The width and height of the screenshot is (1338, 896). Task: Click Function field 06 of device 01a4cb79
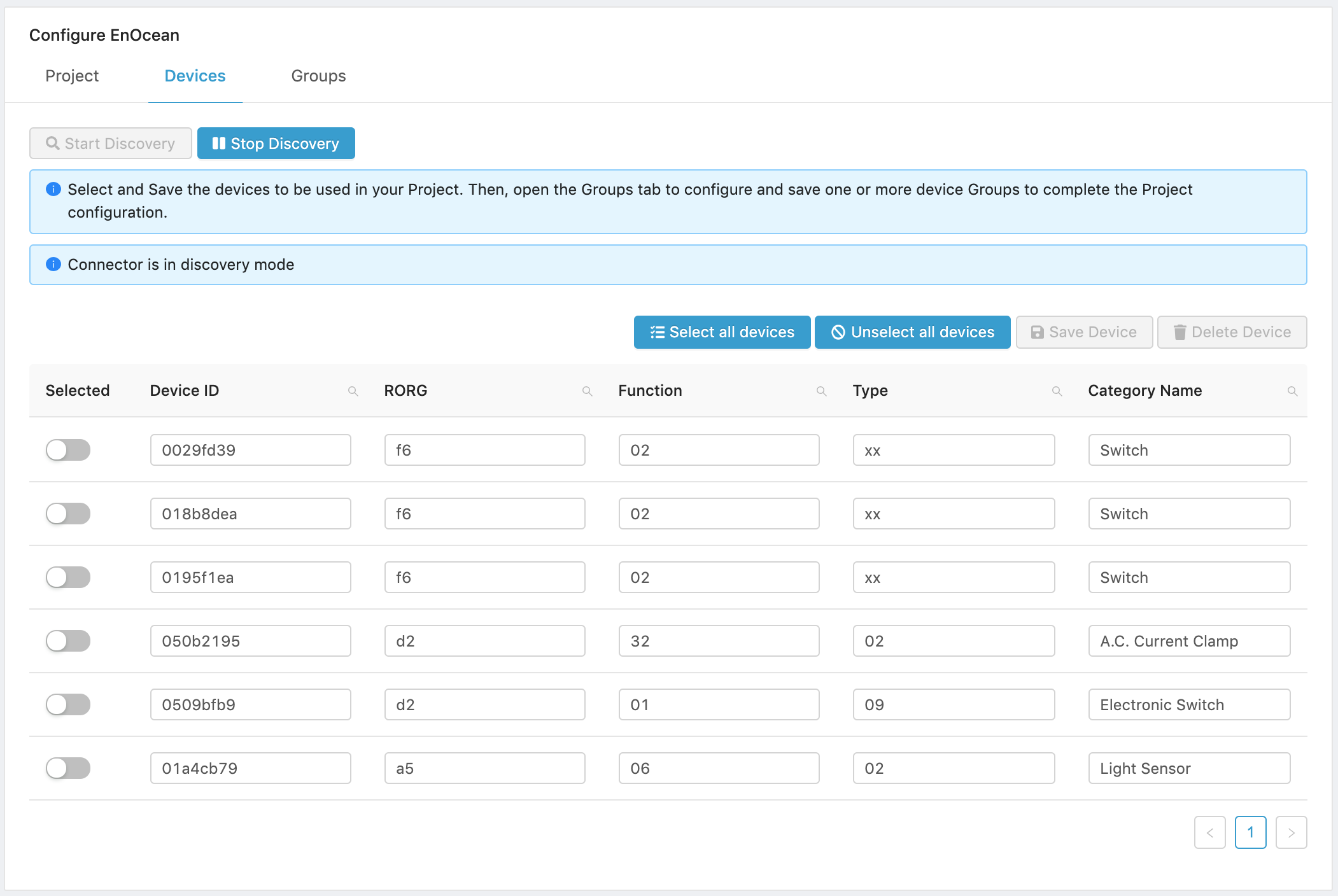pos(719,768)
